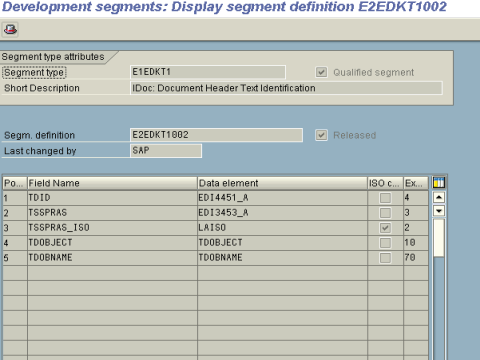The height and width of the screenshot is (360, 480).
Task: Click the Segment type field E1EDKT1
Action: coord(208,72)
